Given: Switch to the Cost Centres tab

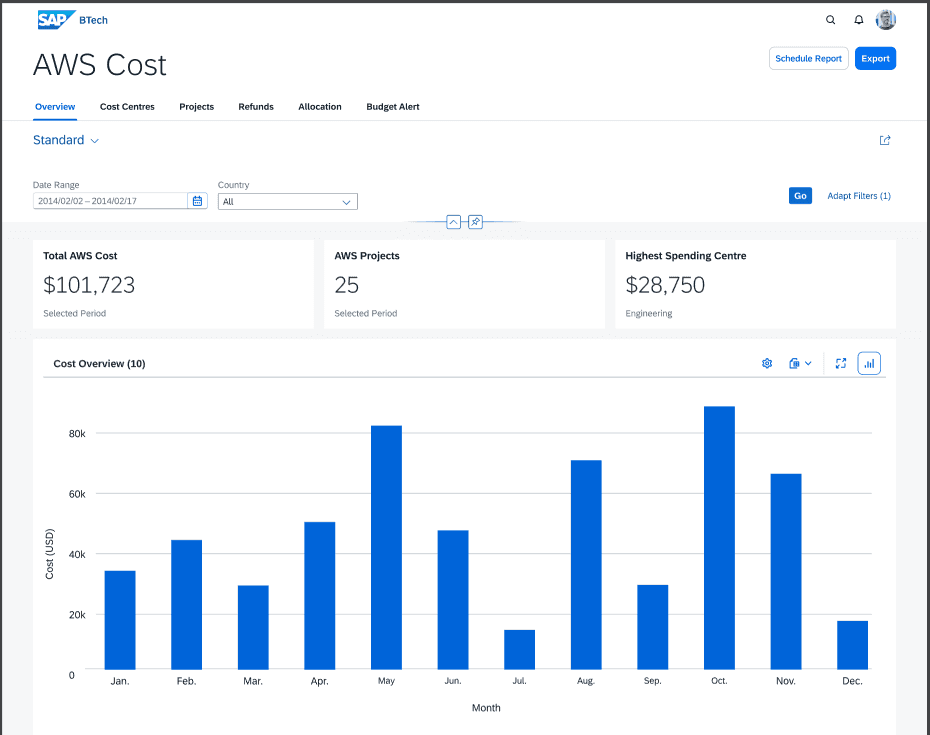Looking at the screenshot, I should tap(127, 107).
